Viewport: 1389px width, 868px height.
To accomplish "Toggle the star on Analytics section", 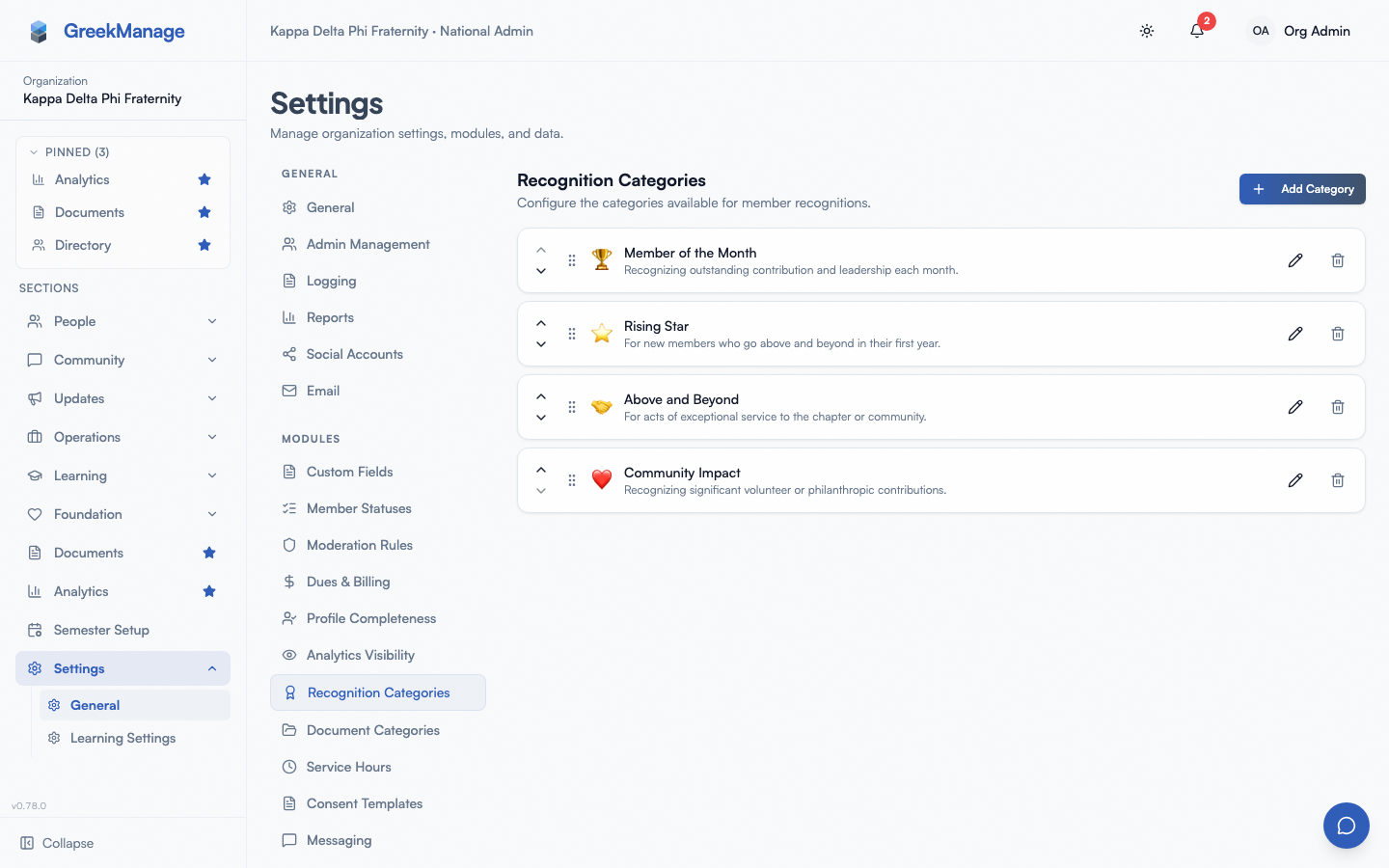I will pyautogui.click(x=209, y=591).
